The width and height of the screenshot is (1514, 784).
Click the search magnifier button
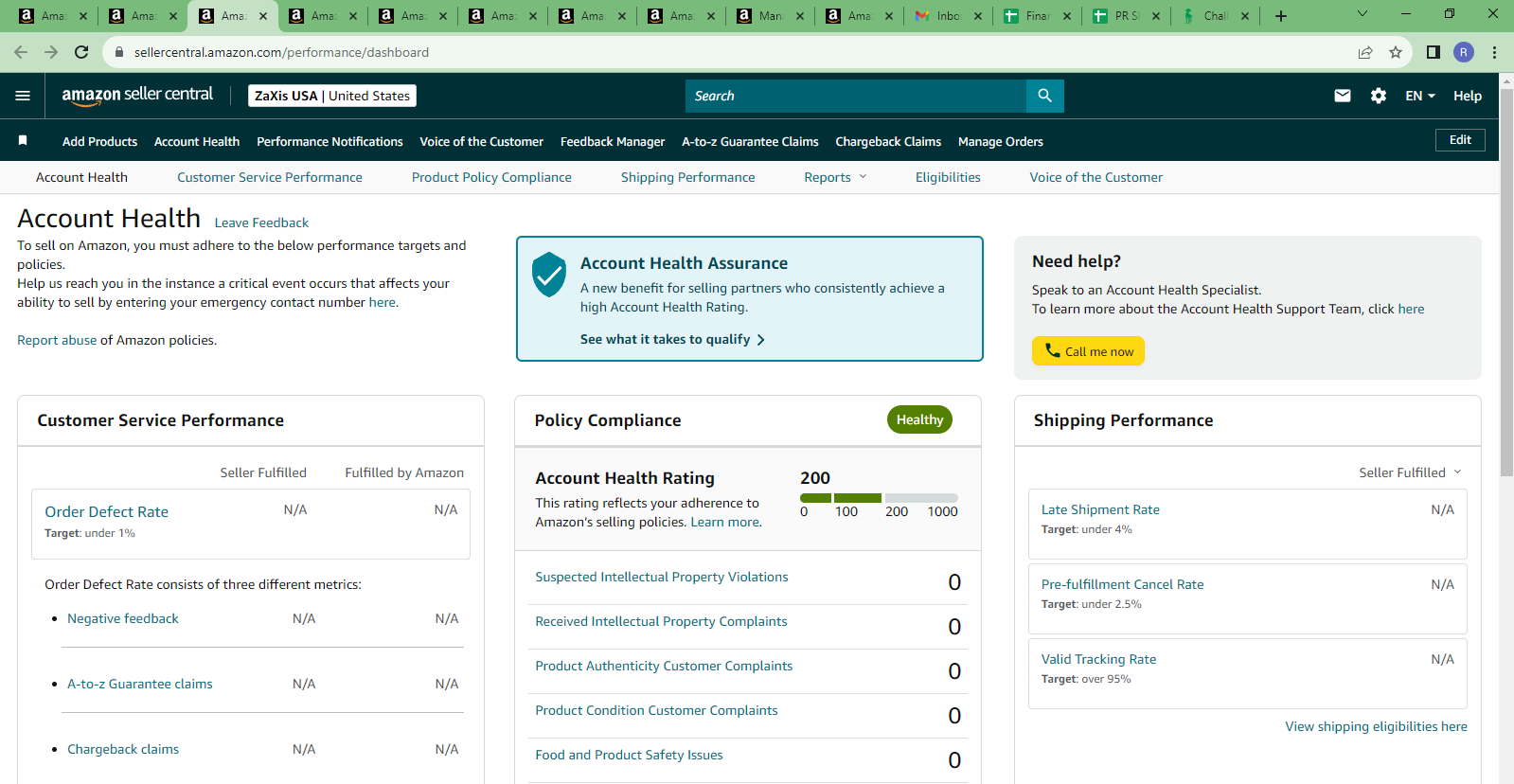(x=1044, y=96)
